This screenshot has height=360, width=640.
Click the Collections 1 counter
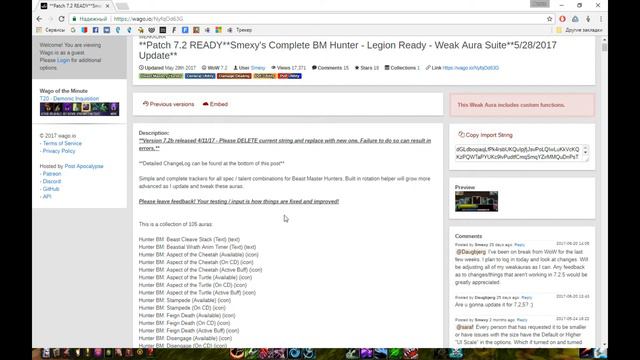point(402,68)
